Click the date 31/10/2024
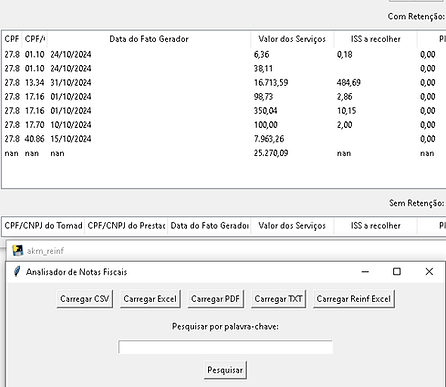446x387 pixels. pyautogui.click(x=71, y=82)
